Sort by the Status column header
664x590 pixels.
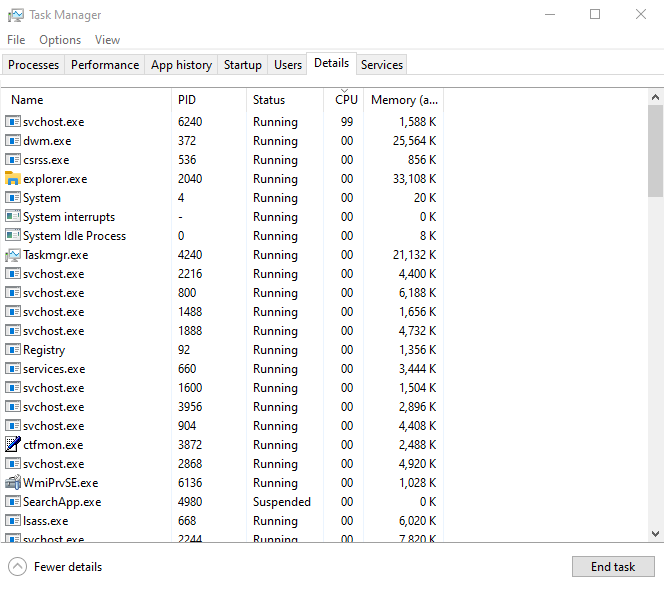coord(285,100)
